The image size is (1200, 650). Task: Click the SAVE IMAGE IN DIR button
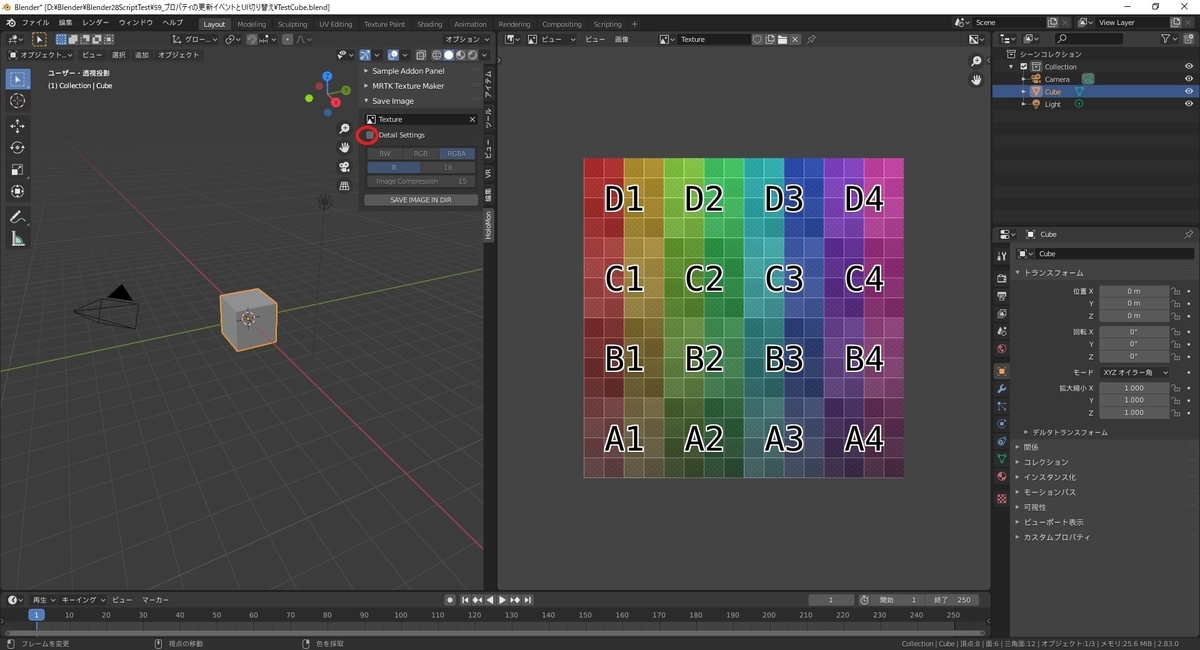[x=420, y=199]
